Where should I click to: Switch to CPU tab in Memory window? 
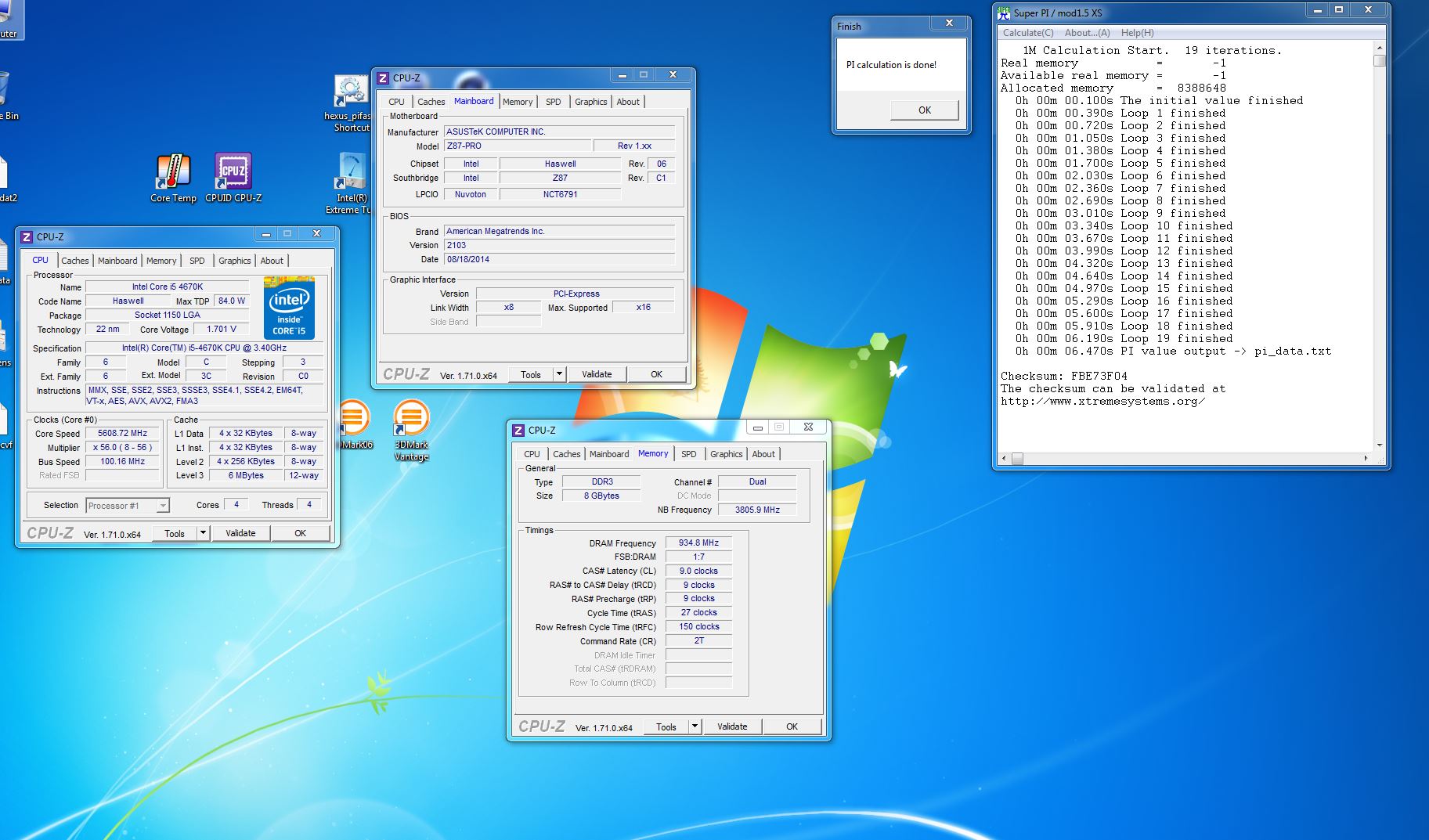click(x=532, y=454)
